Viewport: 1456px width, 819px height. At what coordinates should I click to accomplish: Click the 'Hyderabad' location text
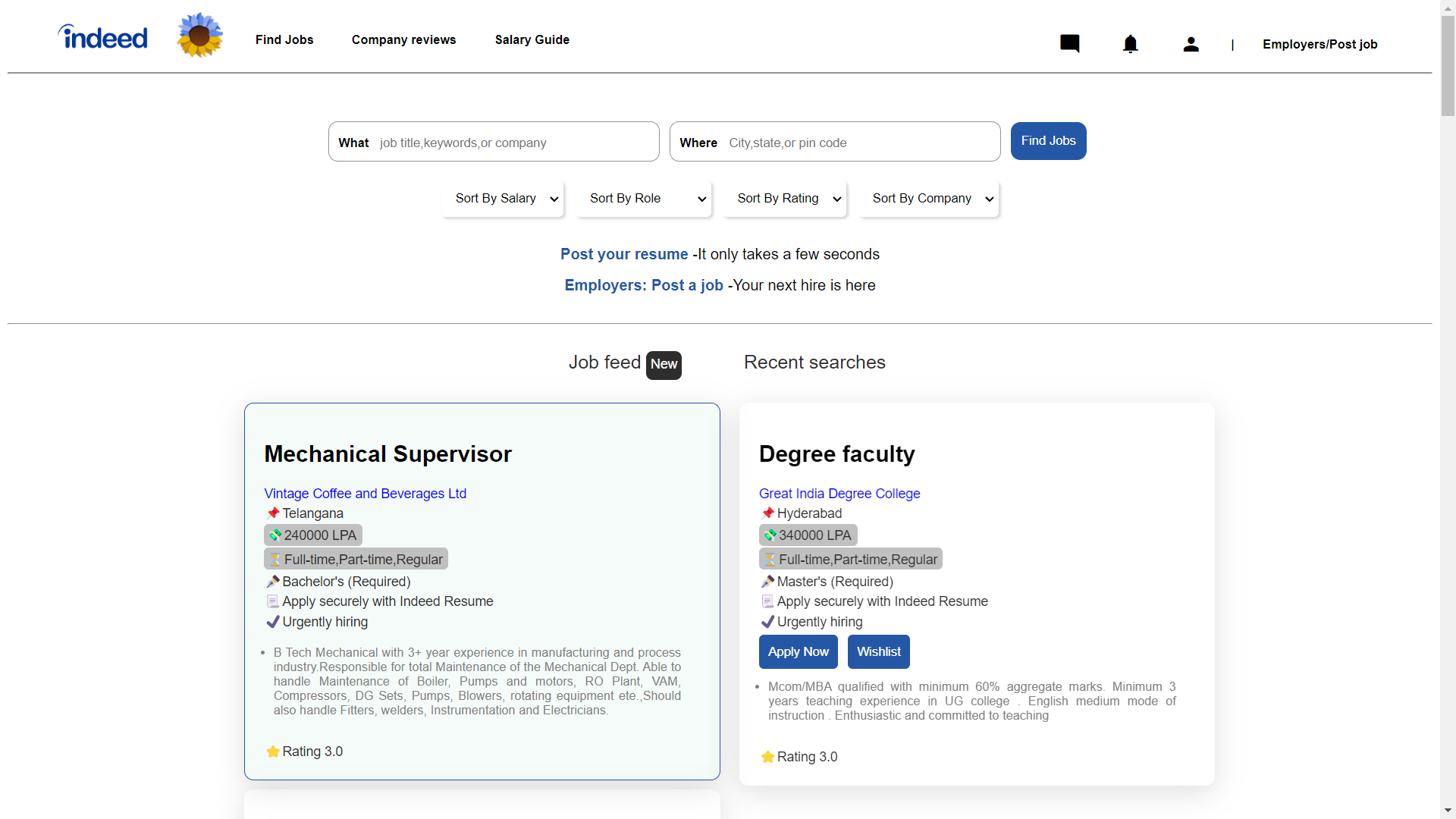(x=810, y=513)
